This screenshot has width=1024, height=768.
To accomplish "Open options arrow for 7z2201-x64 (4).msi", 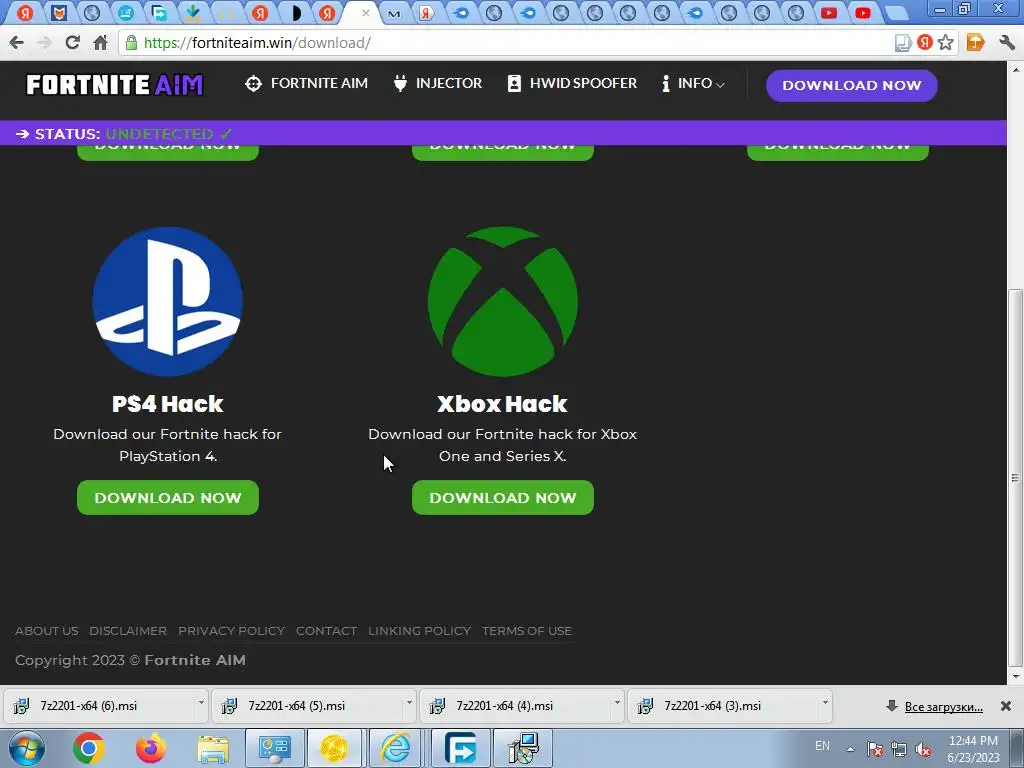I will coord(616,704).
